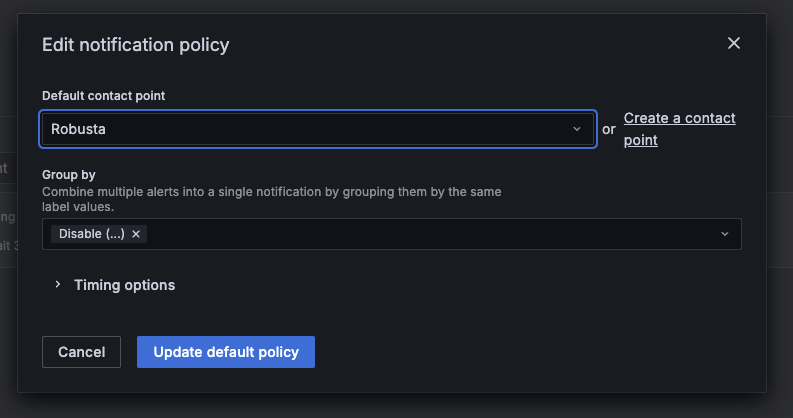Open the Default contact point dropdown
The image size is (793, 418).
point(318,129)
